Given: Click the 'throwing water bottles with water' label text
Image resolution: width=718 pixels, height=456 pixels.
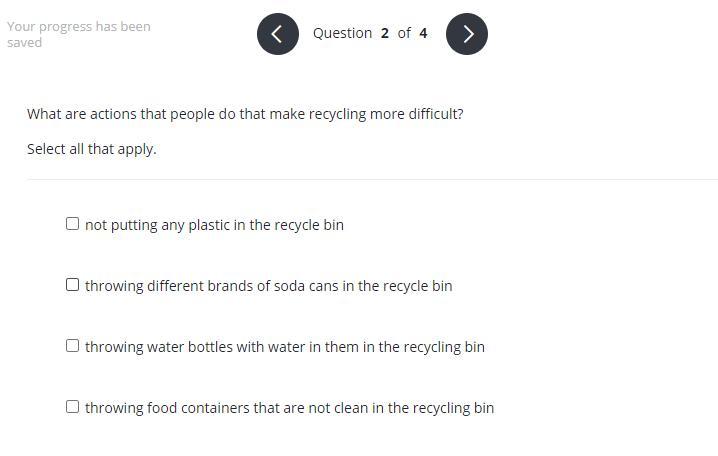Looking at the screenshot, I should click(284, 347).
